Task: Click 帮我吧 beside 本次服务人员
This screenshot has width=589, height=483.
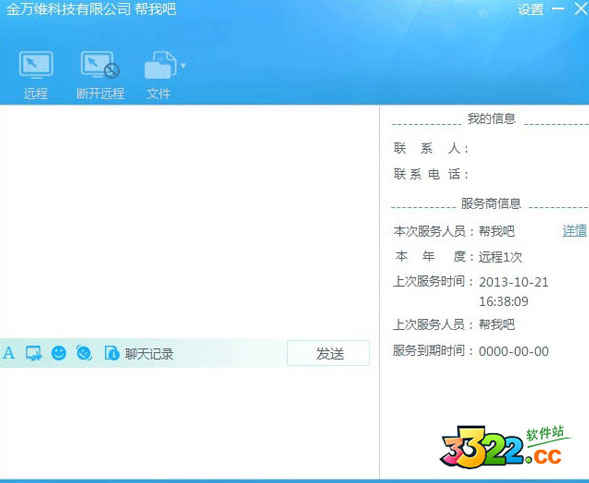Action: click(x=496, y=231)
